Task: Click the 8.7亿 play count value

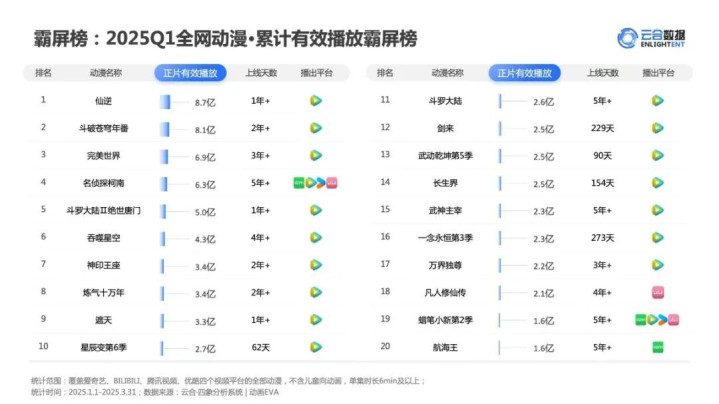Action: point(205,102)
